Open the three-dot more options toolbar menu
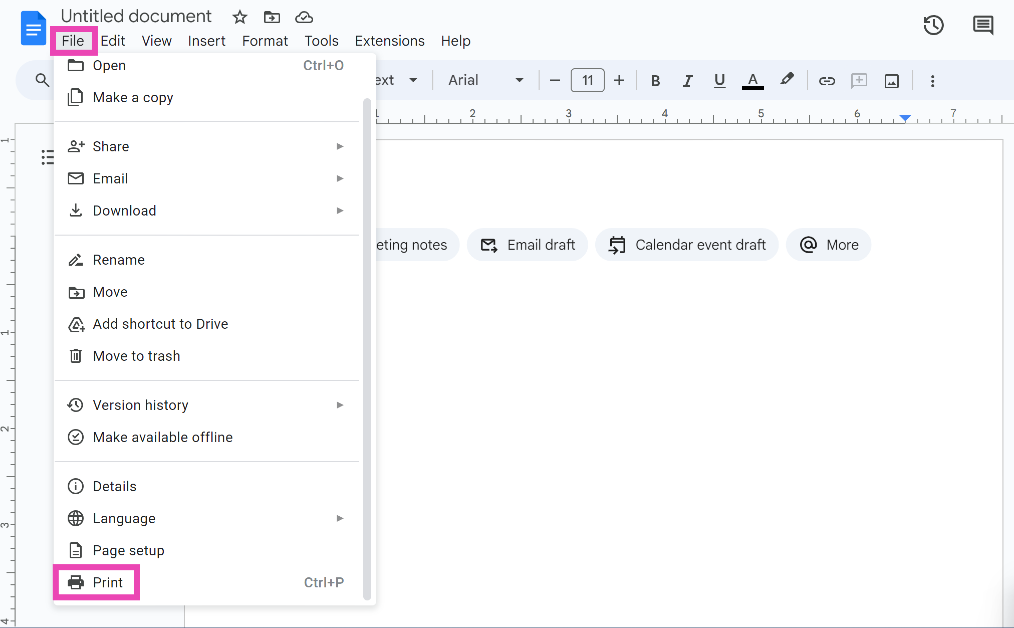The image size is (1014, 628). [x=932, y=81]
